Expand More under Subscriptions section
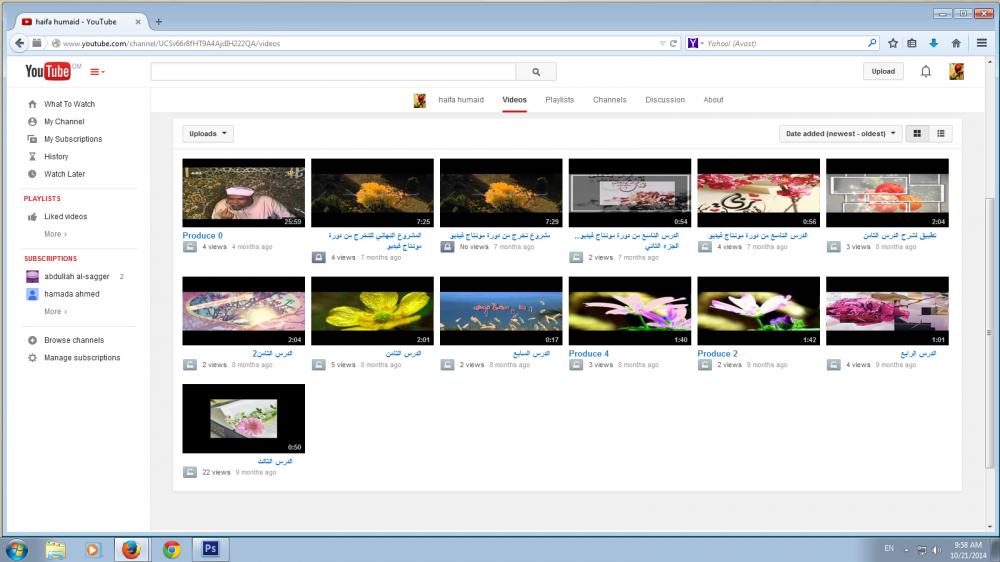 tap(55, 311)
